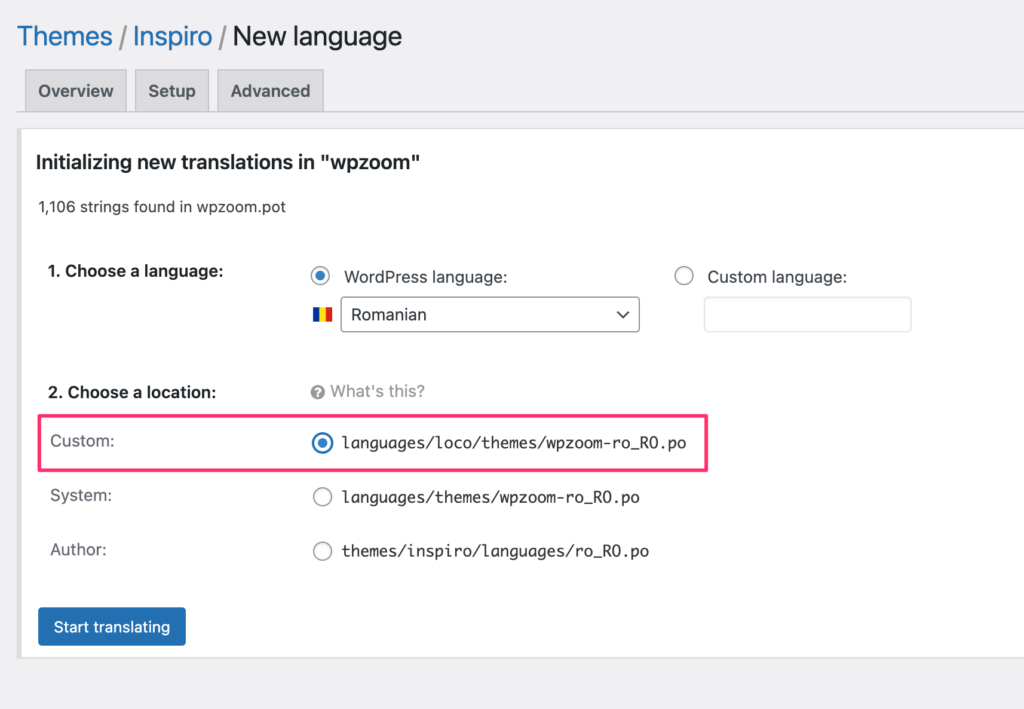The image size is (1024, 709).
Task: Select the WordPress language radio button
Action: (x=320, y=276)
